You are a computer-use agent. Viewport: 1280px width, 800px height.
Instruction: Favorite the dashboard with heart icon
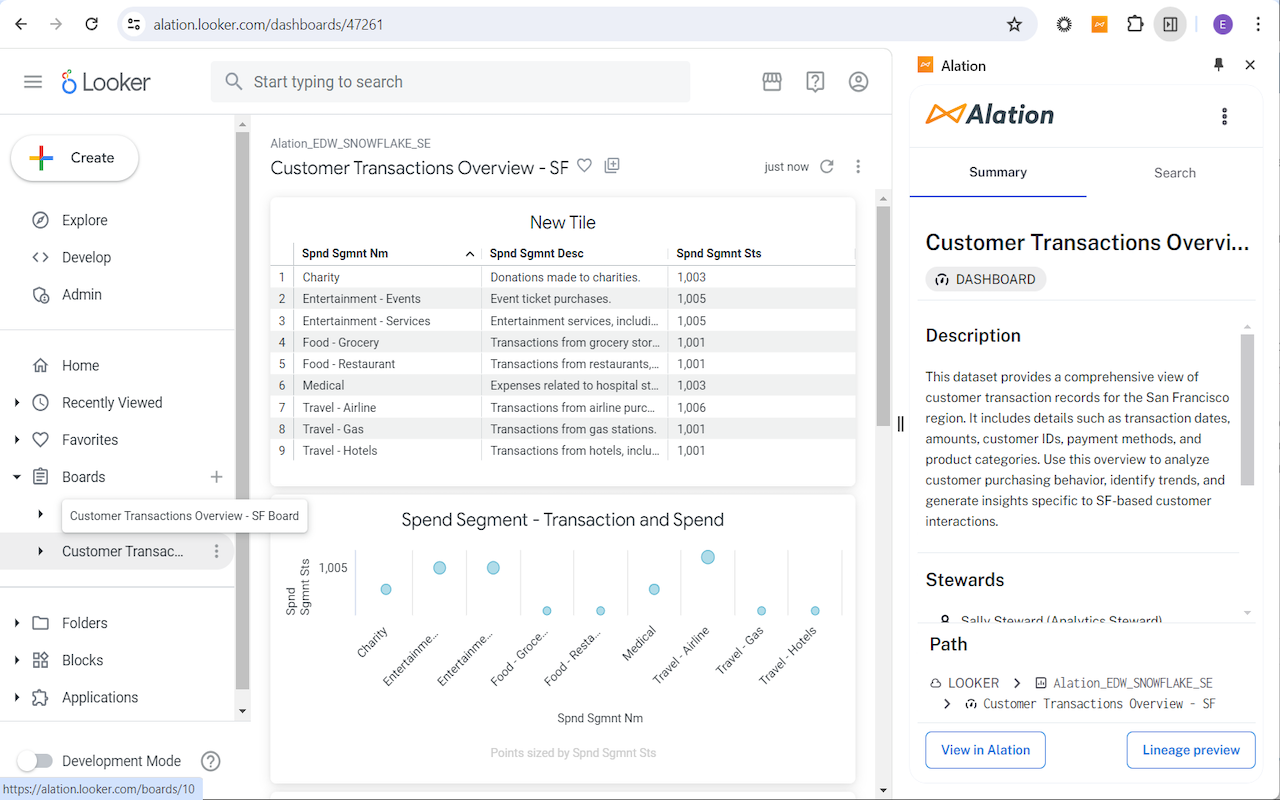585,166
